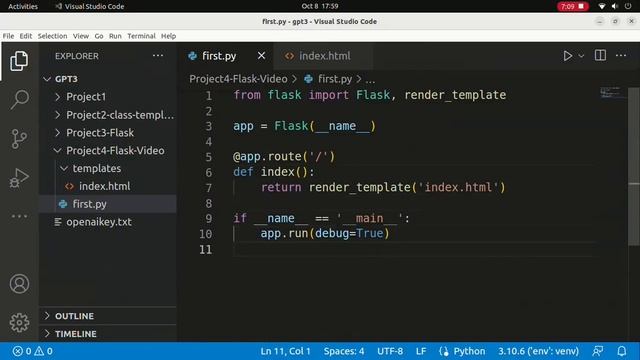Select interpreter 3.10.6 ('env': venv)
This screenshot has width=640, height=360.
[538, 351]
